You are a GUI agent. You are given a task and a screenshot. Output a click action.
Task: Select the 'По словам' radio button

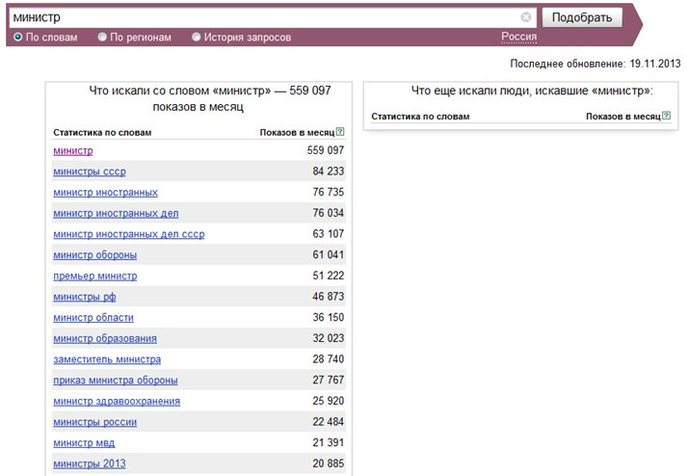tap(18, 37)
